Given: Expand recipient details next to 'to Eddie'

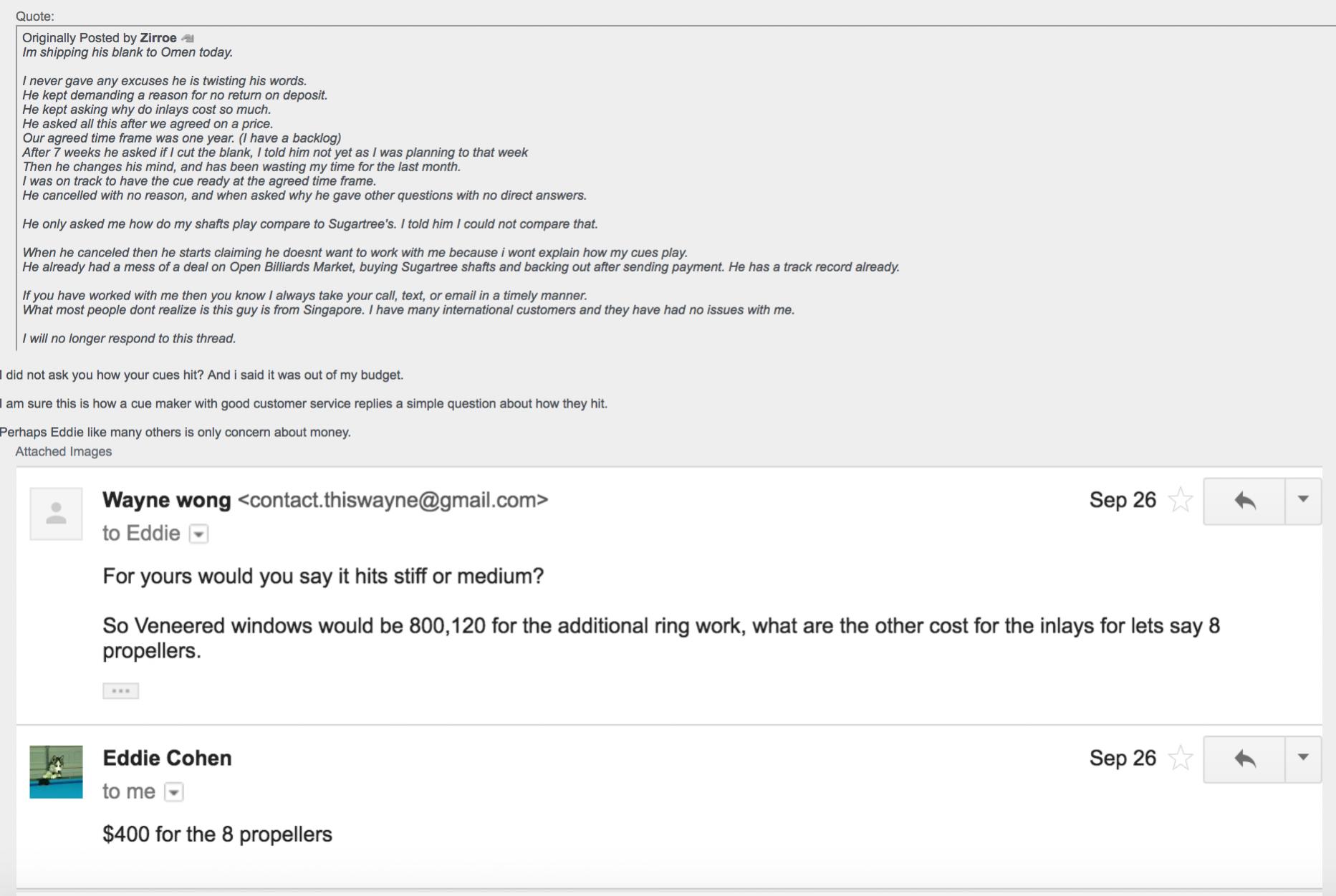Looking at the screenshot, I should coord(198,534).
